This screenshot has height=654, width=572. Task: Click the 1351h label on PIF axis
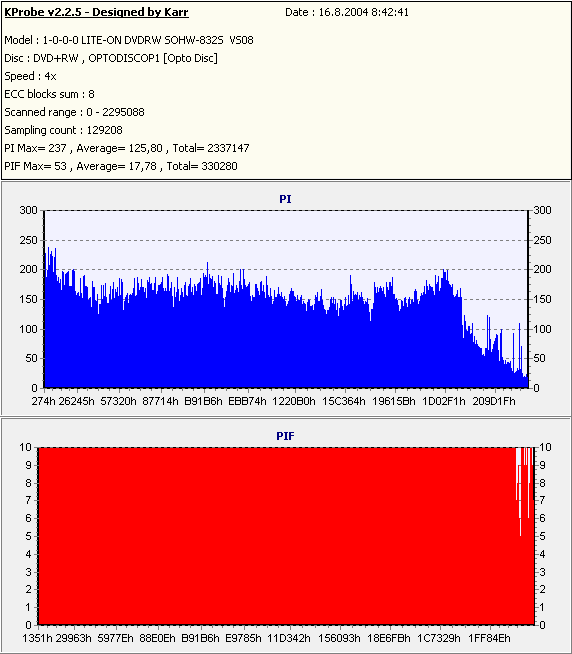click(37, 638)
